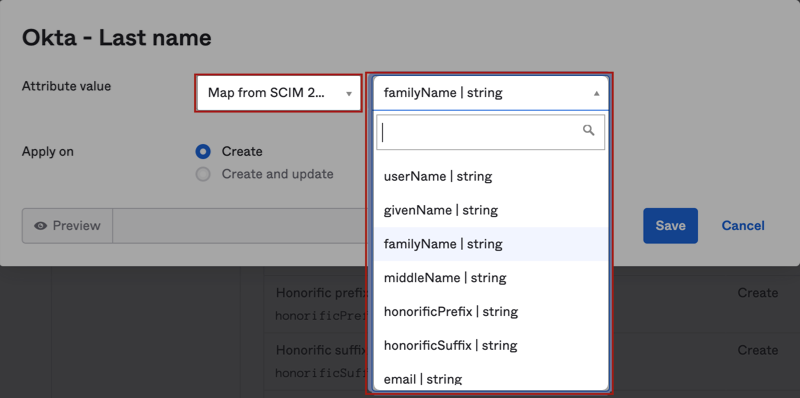
Task: Save the attribute mapping
Action: pos(670,226)
